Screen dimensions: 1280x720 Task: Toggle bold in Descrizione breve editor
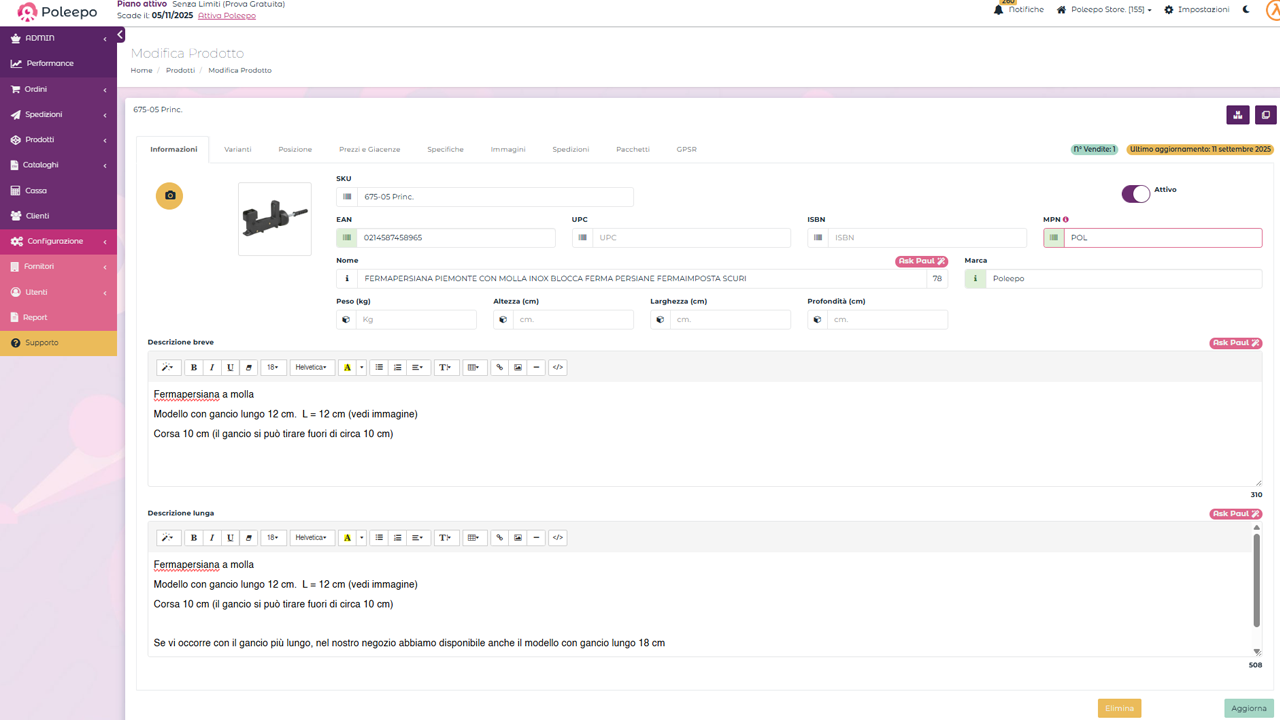194,368
